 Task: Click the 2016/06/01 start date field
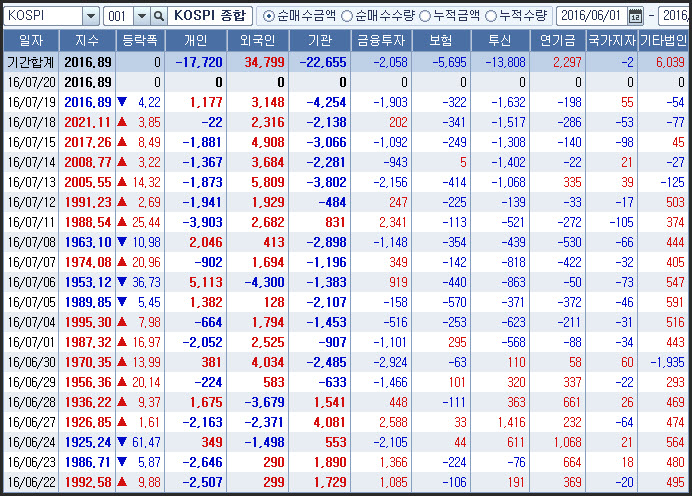coord(592,16)
